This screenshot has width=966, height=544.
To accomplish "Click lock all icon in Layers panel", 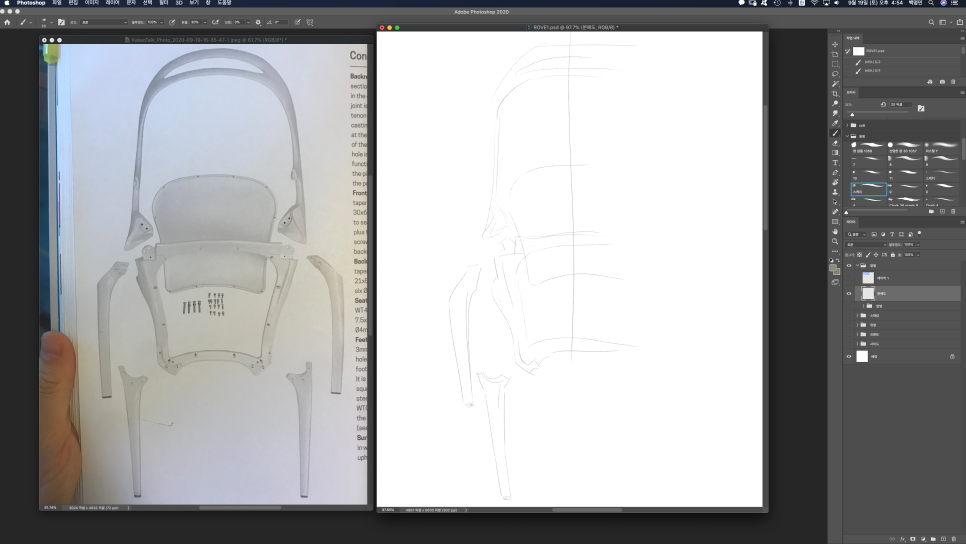I will point(893,254).
